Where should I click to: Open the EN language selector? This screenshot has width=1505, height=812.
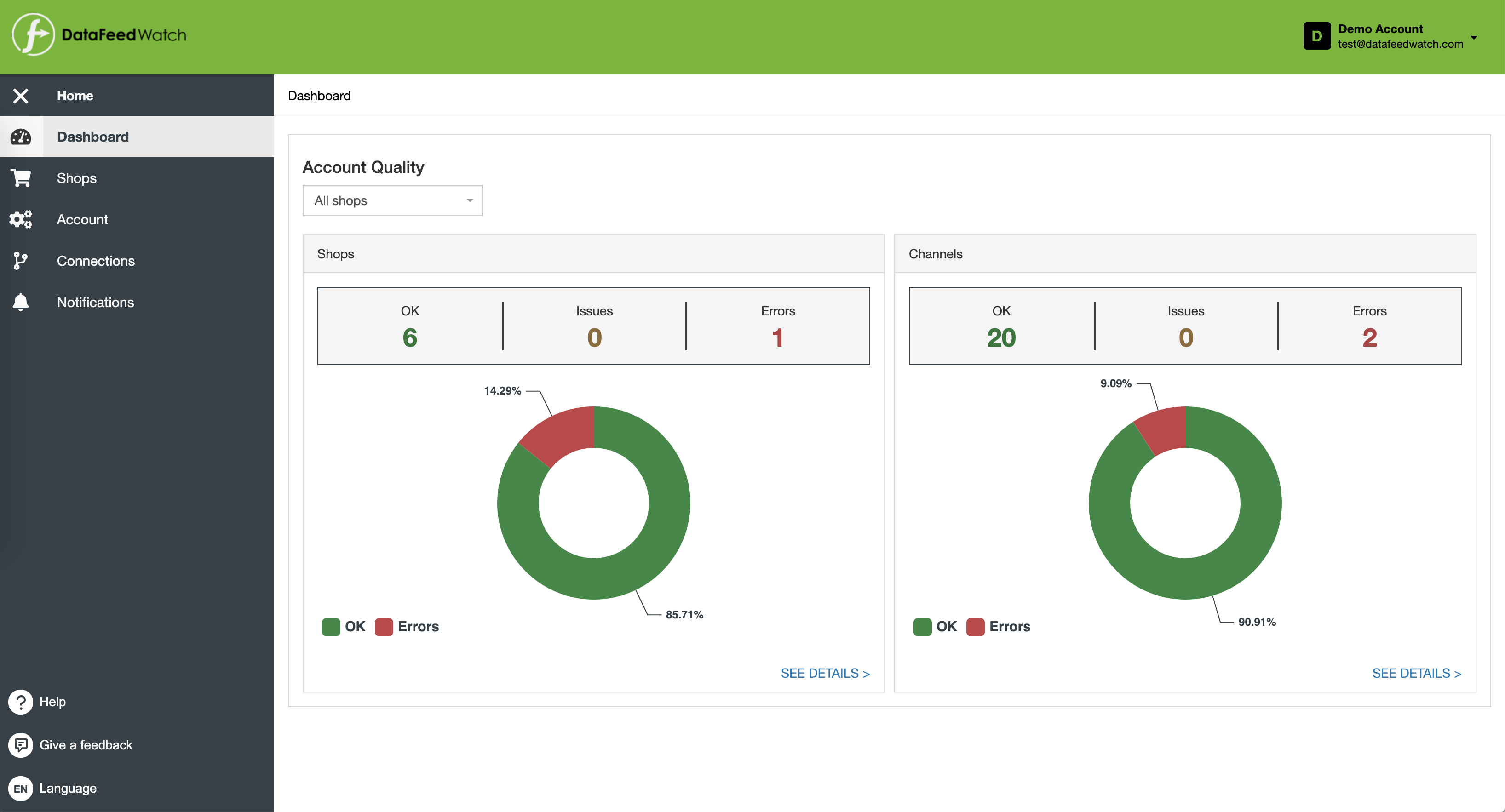tap(20, 788)
